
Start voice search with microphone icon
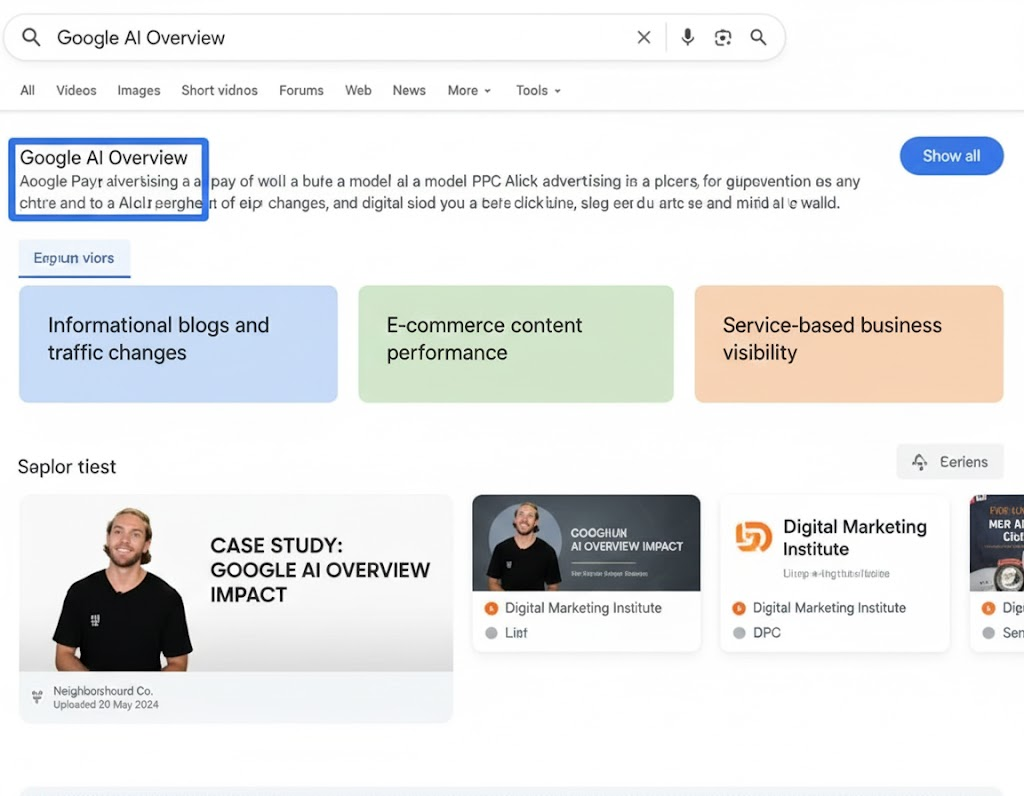point(688,38)
